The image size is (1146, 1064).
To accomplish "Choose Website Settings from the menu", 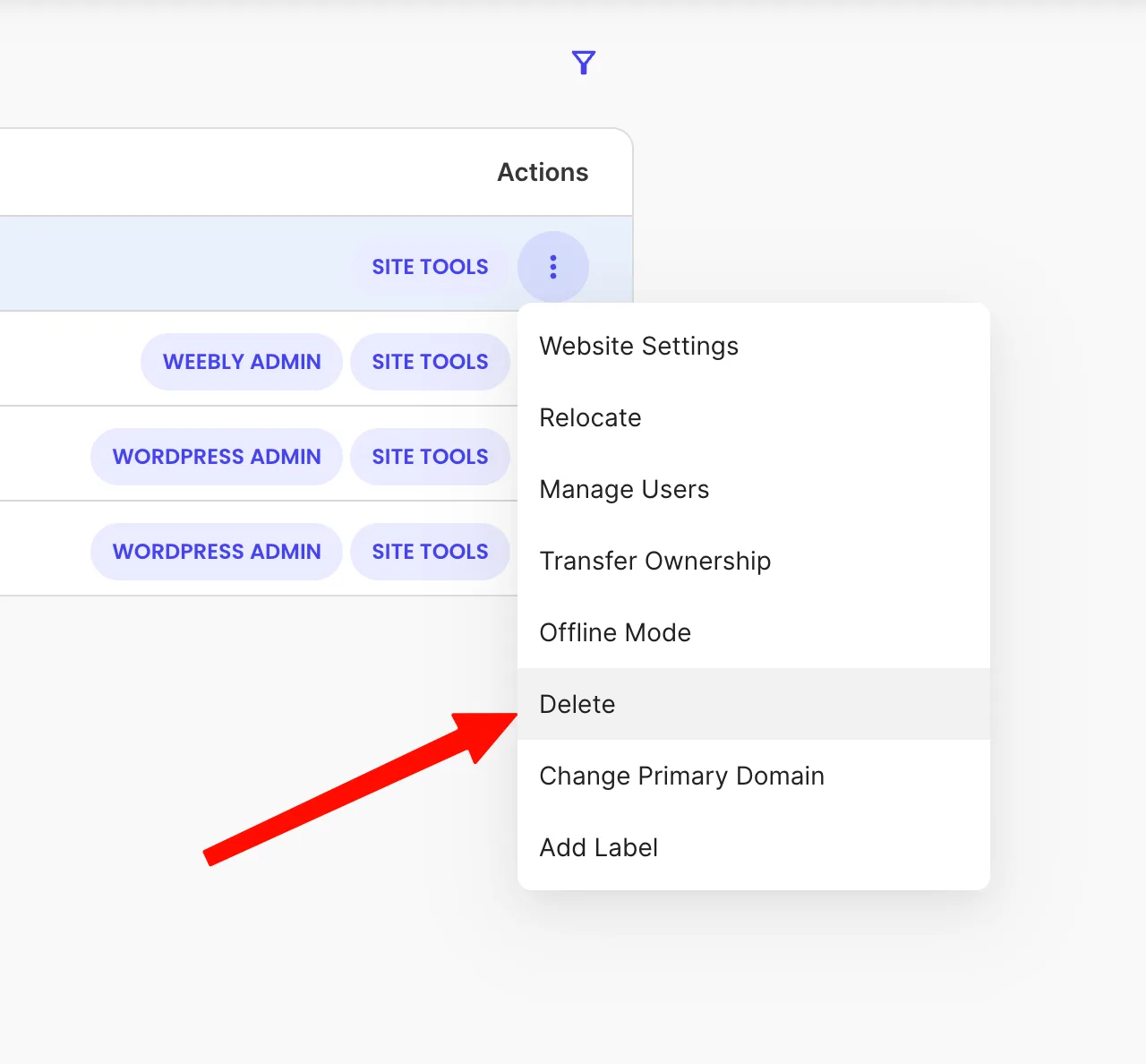I will point(754,346).
